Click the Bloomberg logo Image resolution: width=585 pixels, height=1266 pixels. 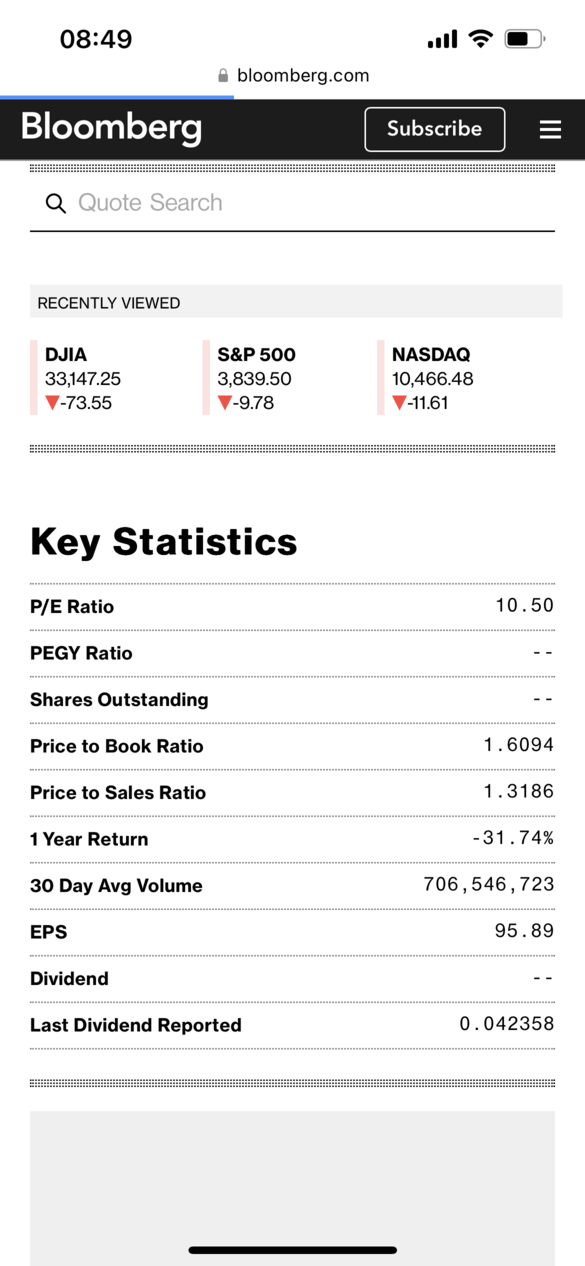click(x=111, y=128)
